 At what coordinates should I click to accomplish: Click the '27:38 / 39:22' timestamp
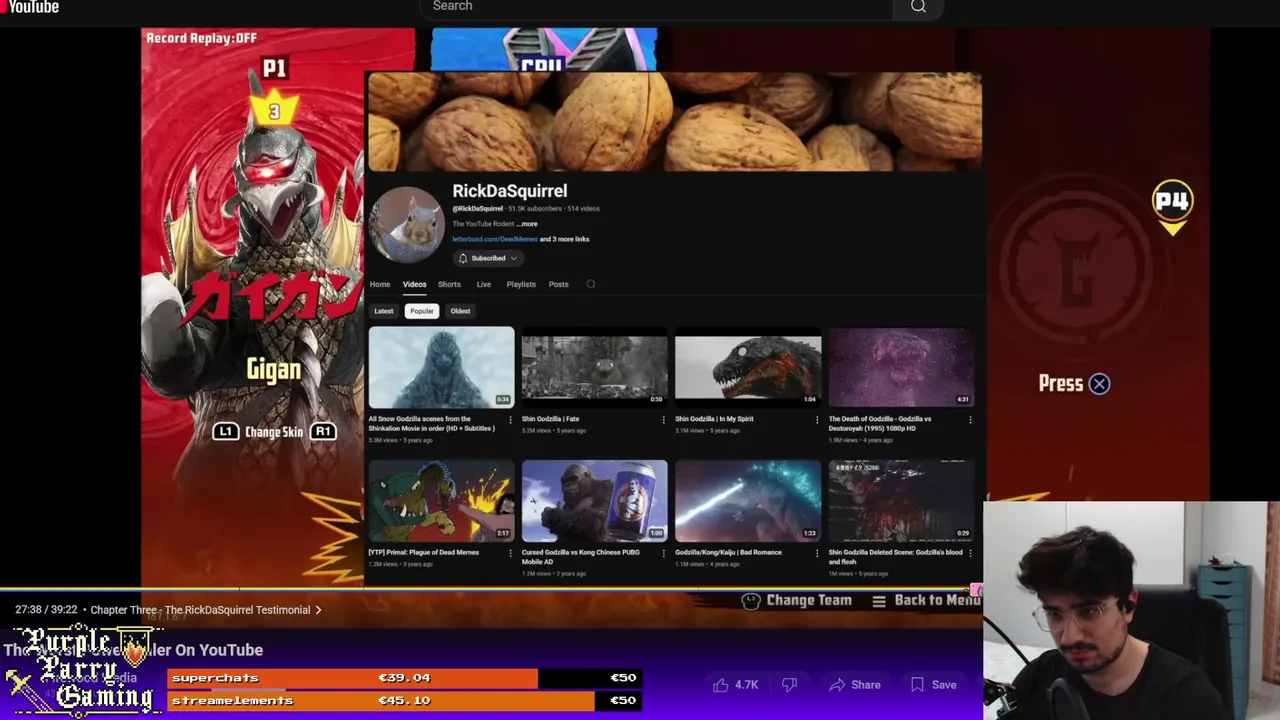pyautogui.click(x=46, y=610)
